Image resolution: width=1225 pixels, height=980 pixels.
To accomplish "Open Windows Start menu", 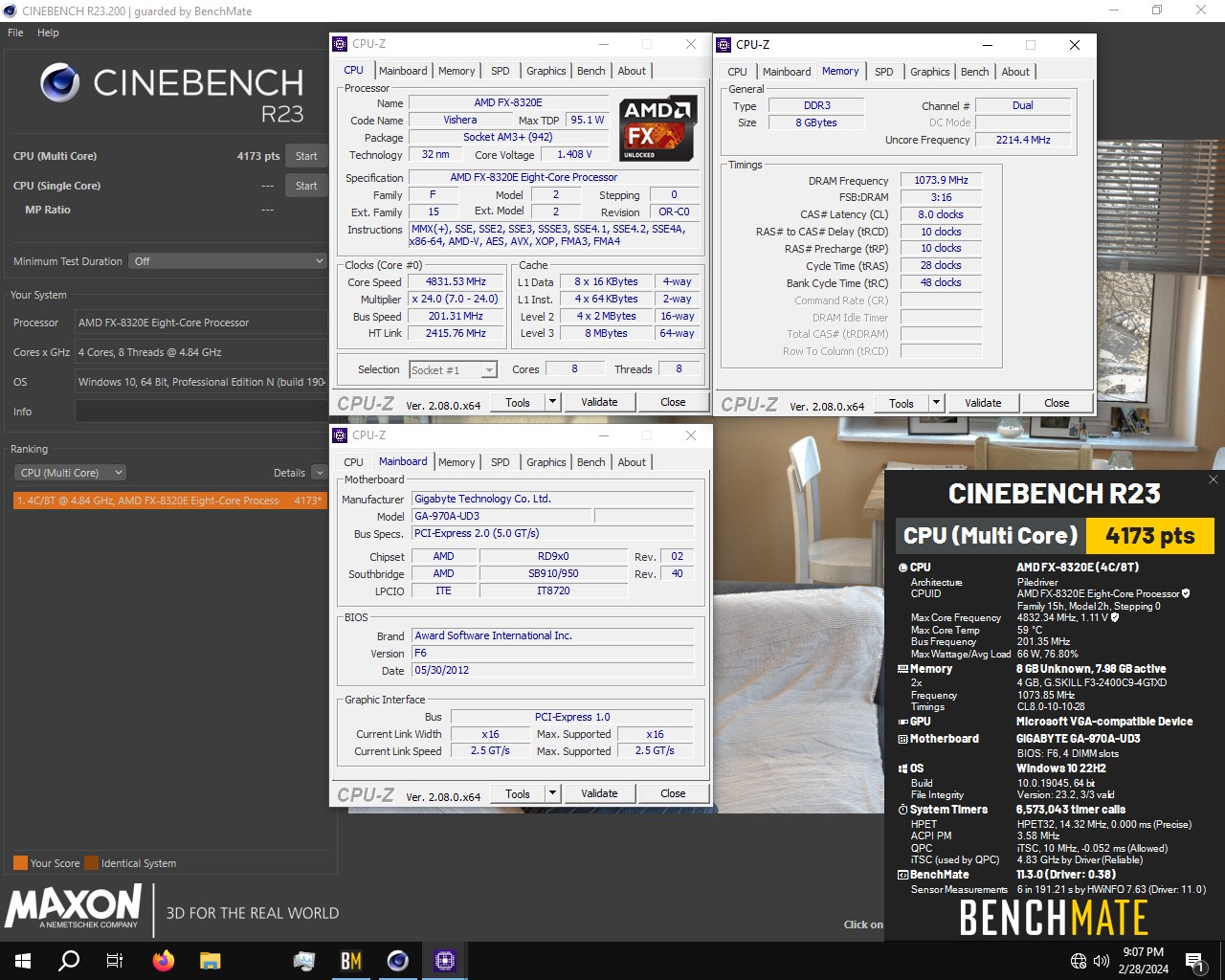I will click(x=23, y=960).
